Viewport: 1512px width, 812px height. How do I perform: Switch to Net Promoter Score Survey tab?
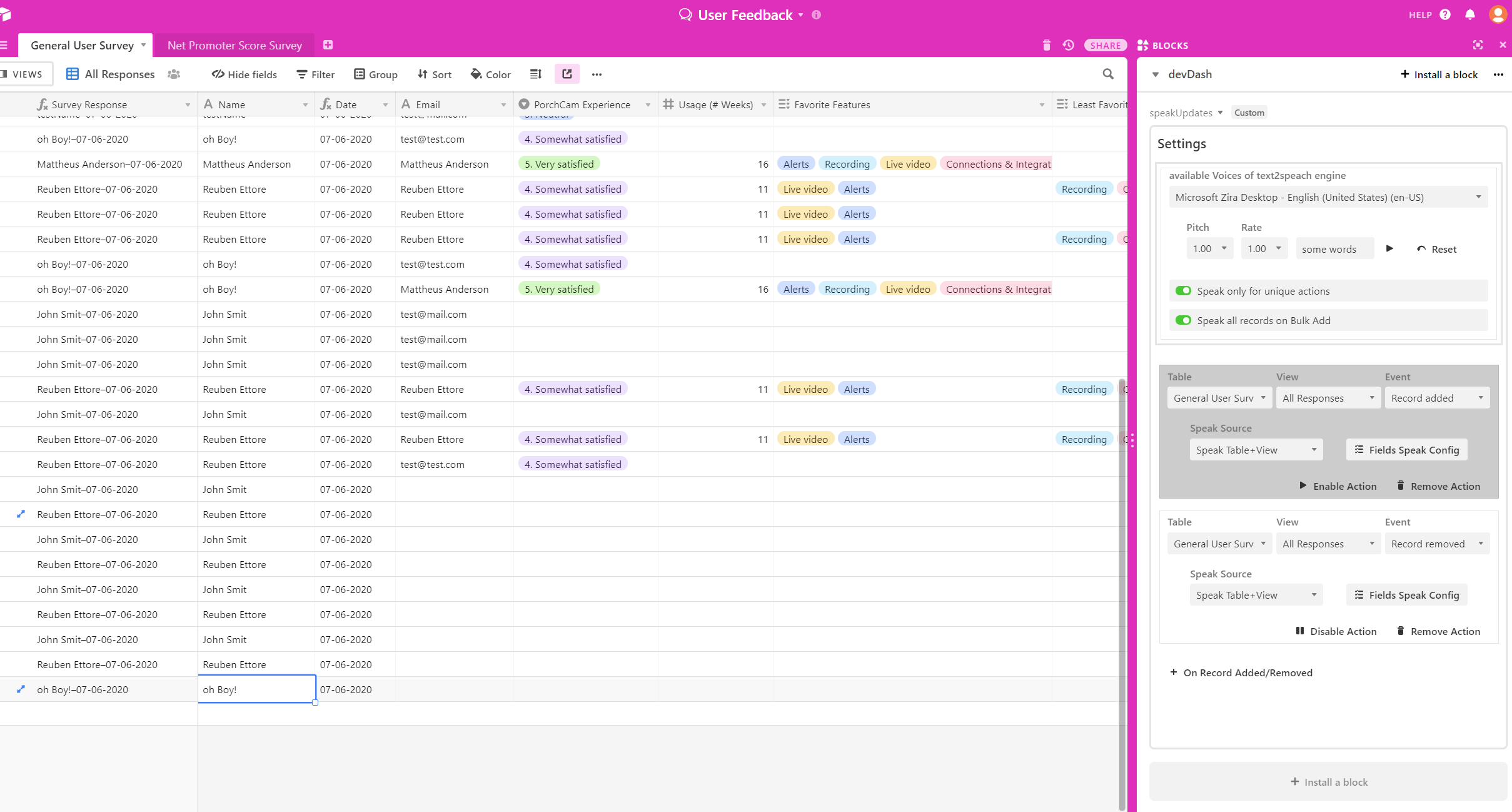coord(234,45)
